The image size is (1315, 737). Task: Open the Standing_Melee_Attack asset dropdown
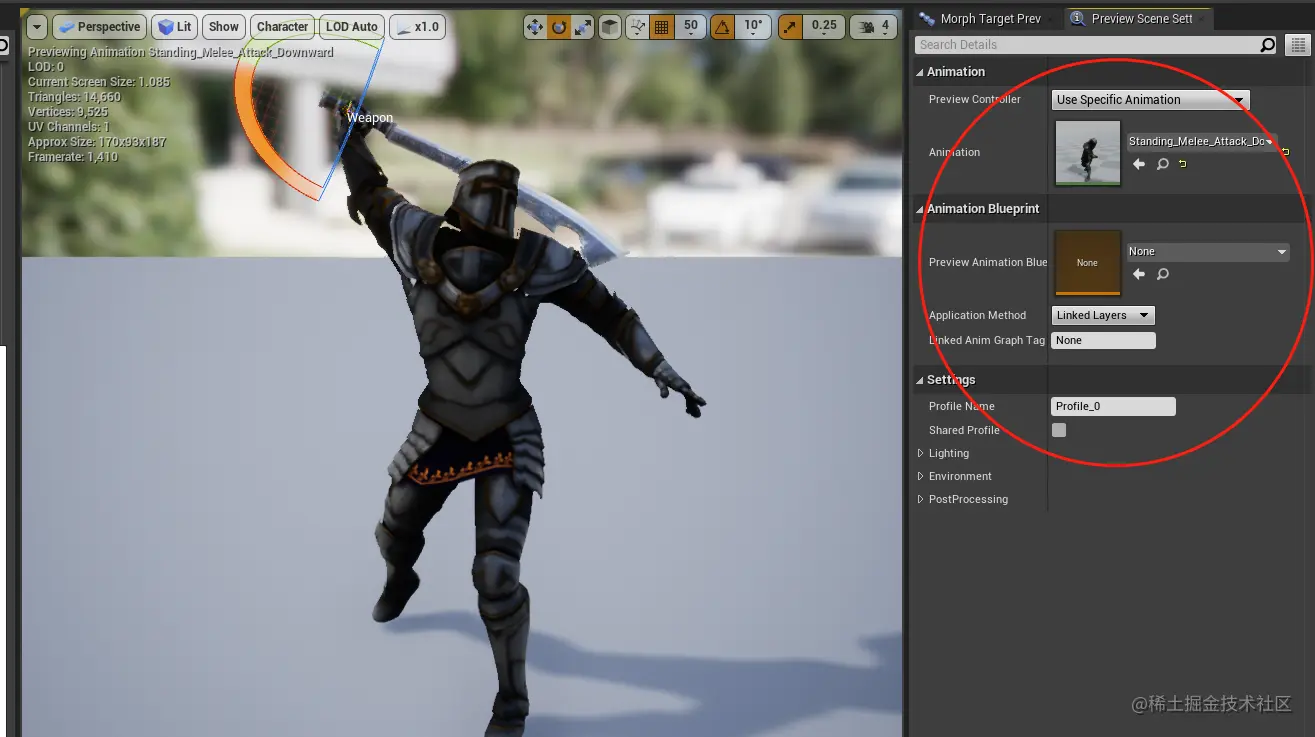pos(1201,142)
